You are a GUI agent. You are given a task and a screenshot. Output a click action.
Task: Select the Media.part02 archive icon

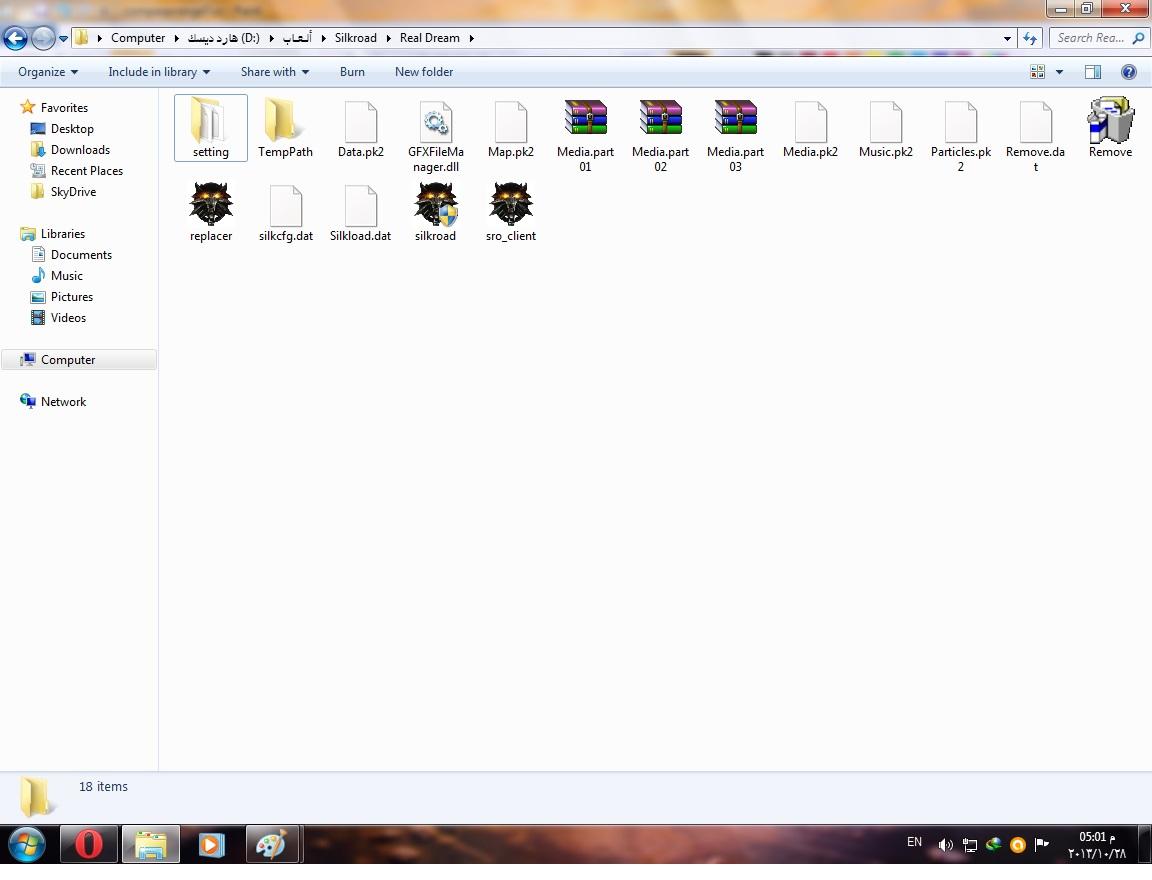[x=660, y=118]
